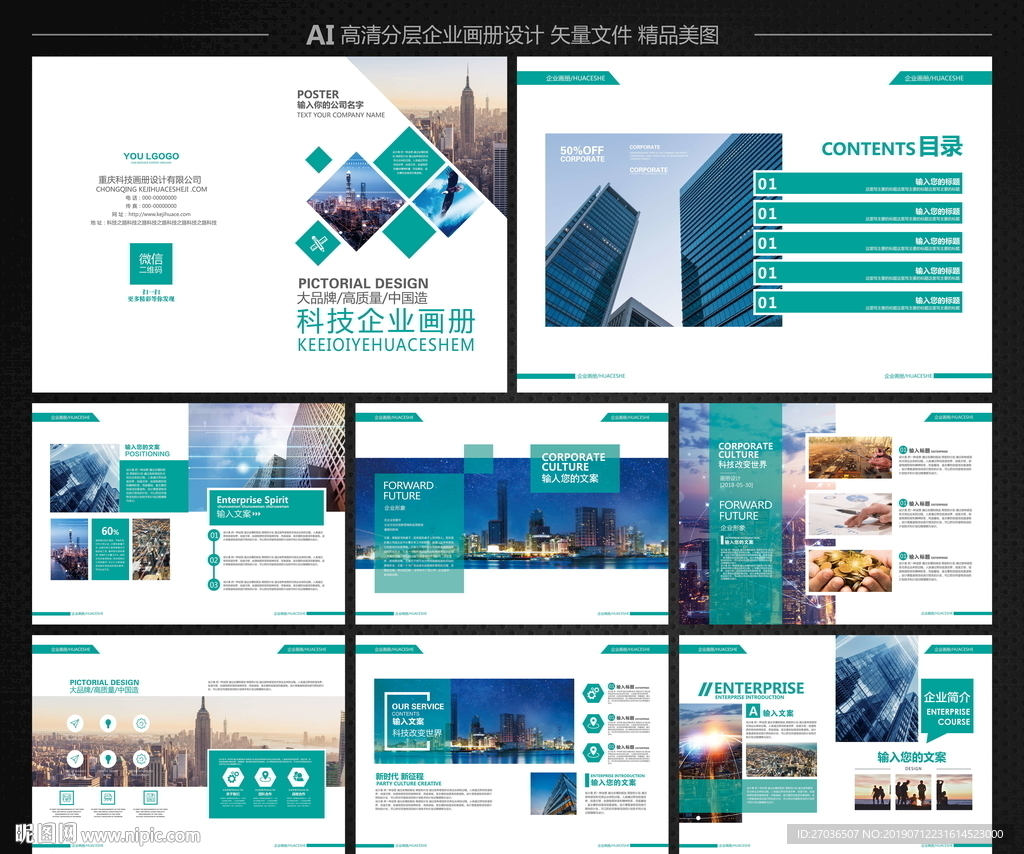
Task: Click the A 输入文案 label
Action: tap(771, 712)
